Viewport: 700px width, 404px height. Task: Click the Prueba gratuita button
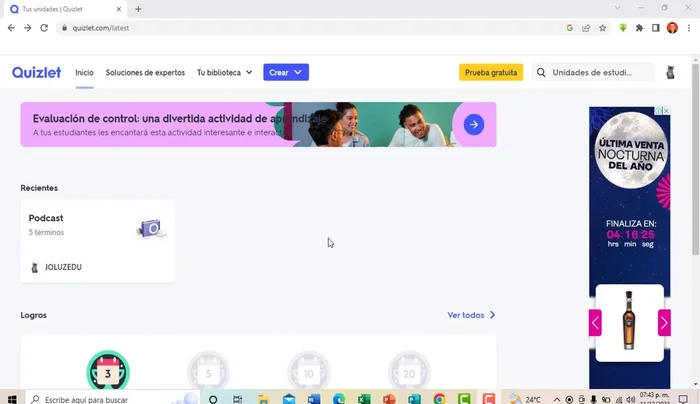pos(491,72)
